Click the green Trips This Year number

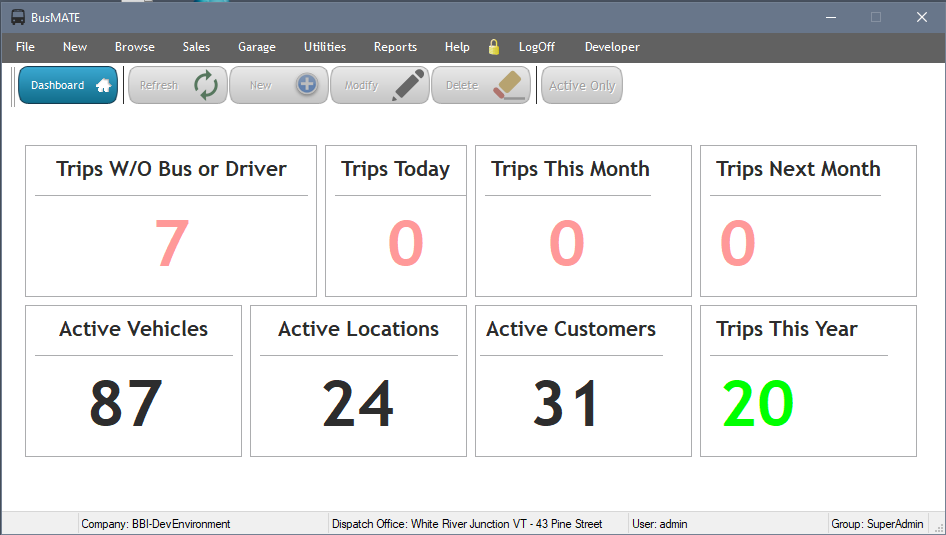pyautogui.click(x=758, y=404)
